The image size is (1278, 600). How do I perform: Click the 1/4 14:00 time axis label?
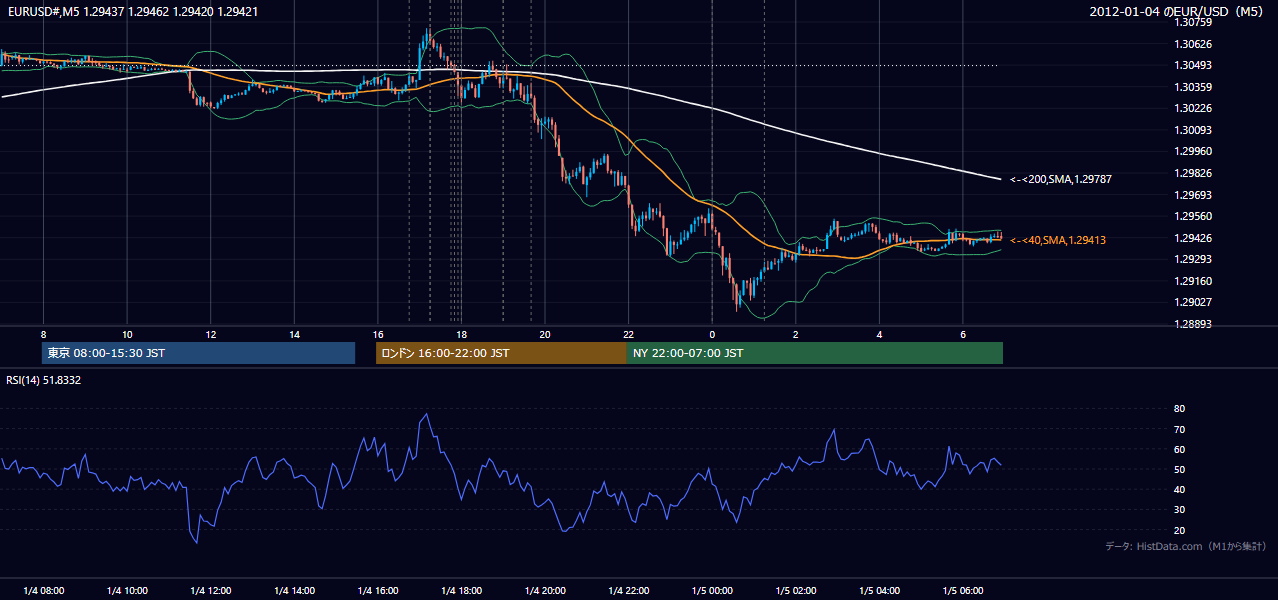(x=294, y=591)
